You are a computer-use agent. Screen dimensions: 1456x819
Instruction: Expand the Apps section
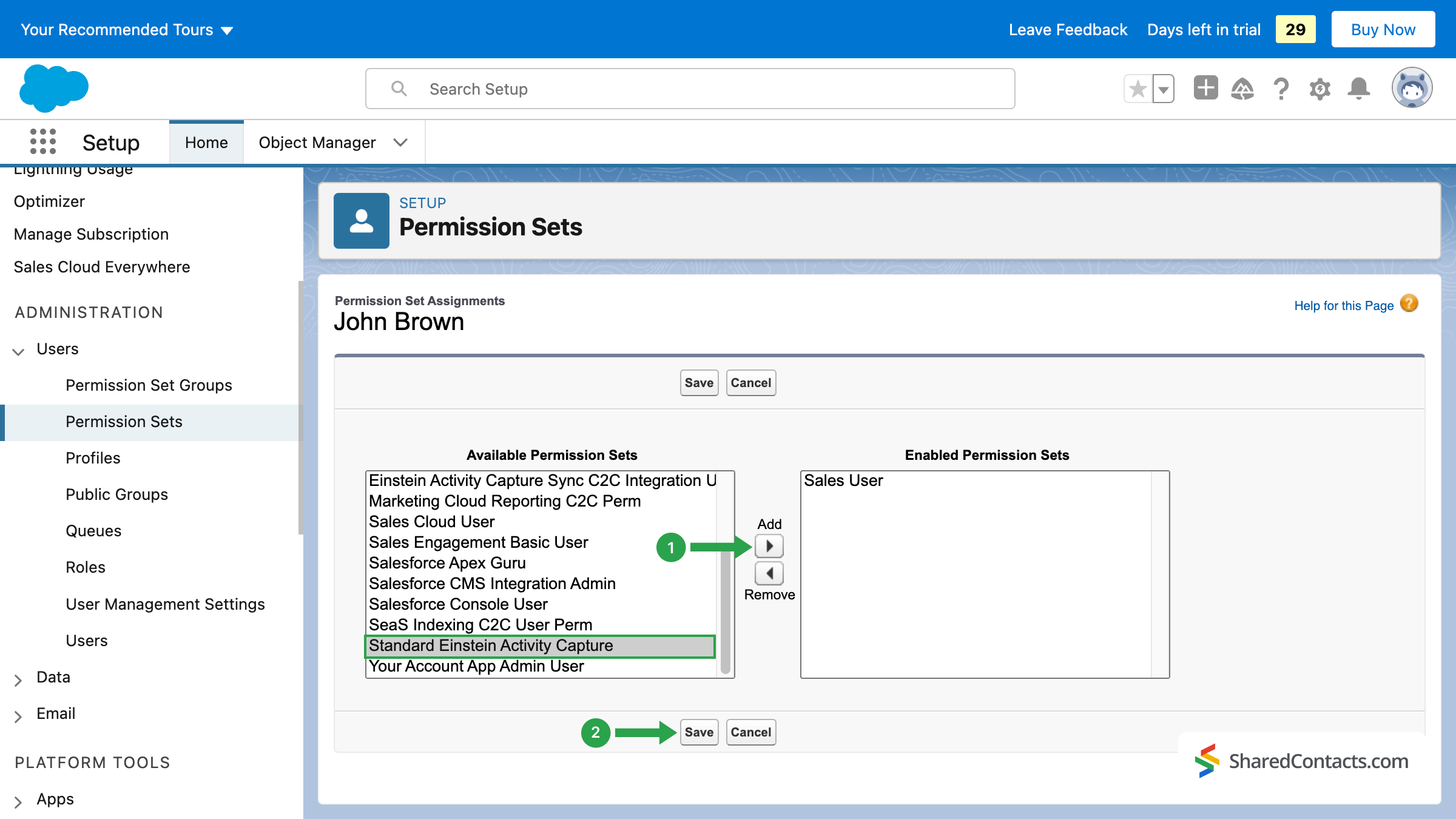pos(19,801)
